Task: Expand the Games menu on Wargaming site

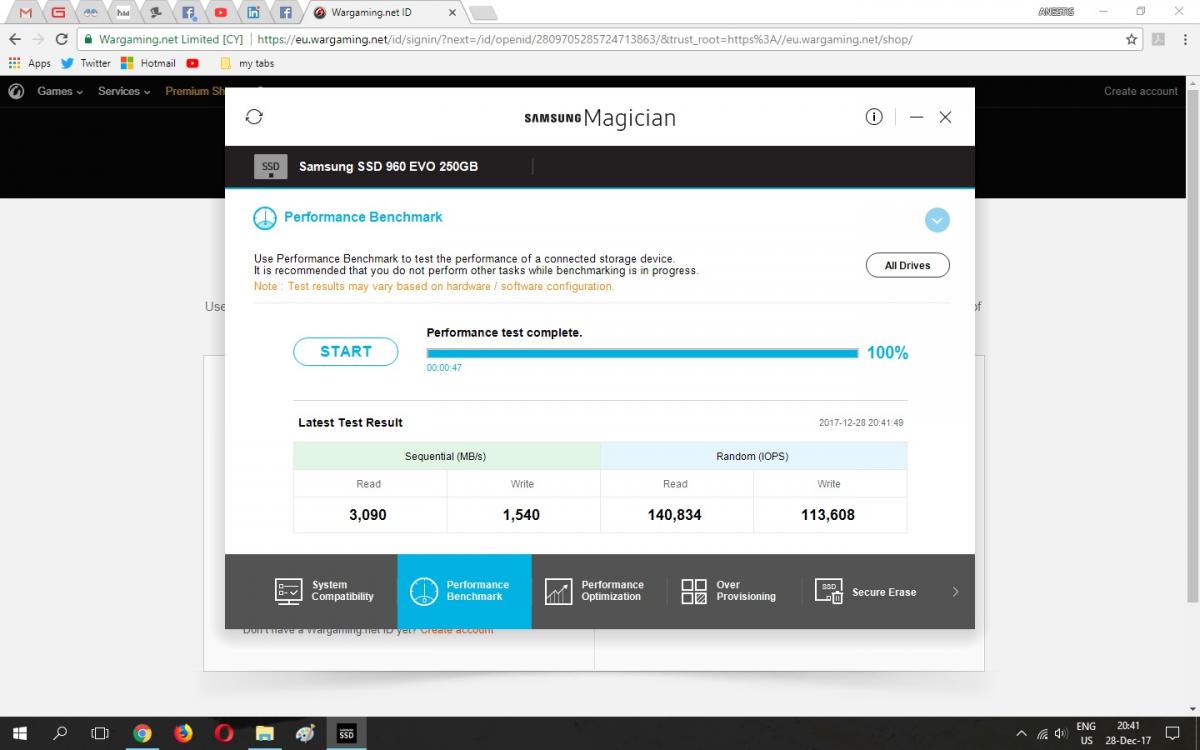Action: [60, 91]
